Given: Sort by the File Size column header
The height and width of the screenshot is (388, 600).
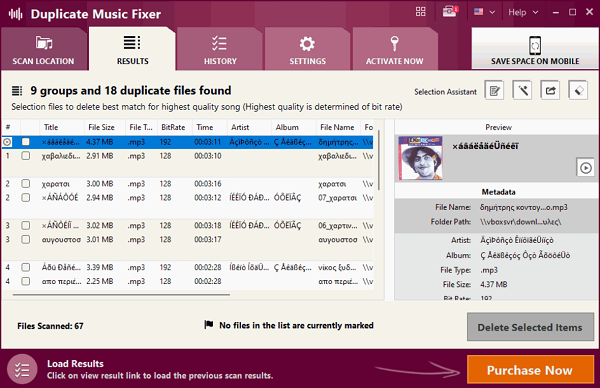Looking at the screenshot, I should (x=104, y=127).
